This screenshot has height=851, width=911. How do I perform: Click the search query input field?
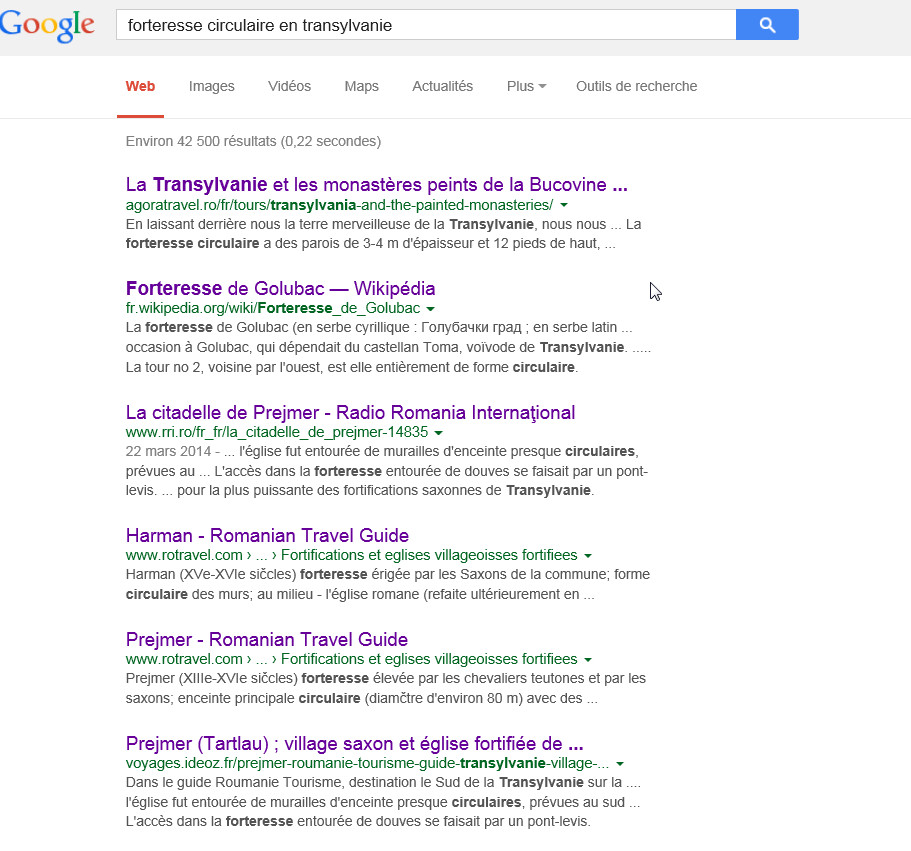pos(425,25)
